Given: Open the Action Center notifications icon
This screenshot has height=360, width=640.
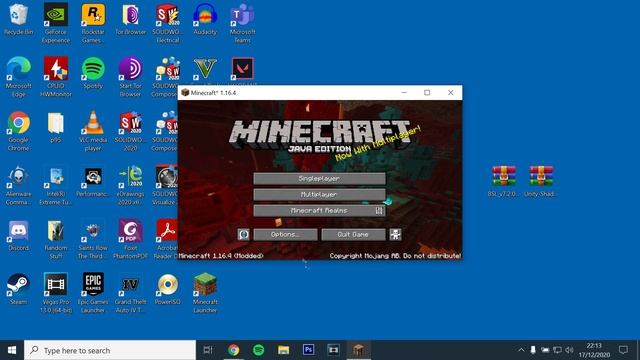Looking at the screenshot, I should tap(623, 350).
